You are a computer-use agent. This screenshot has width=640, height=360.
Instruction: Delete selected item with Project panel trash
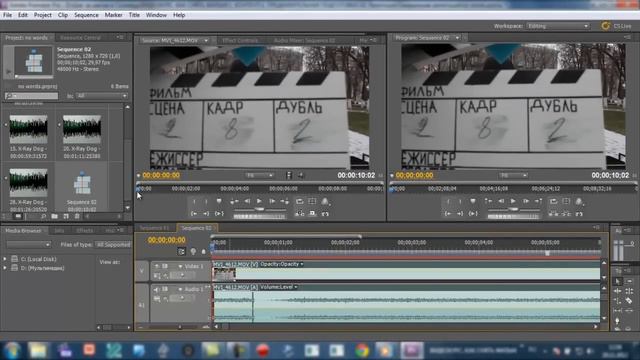click(x=77, y=216)
